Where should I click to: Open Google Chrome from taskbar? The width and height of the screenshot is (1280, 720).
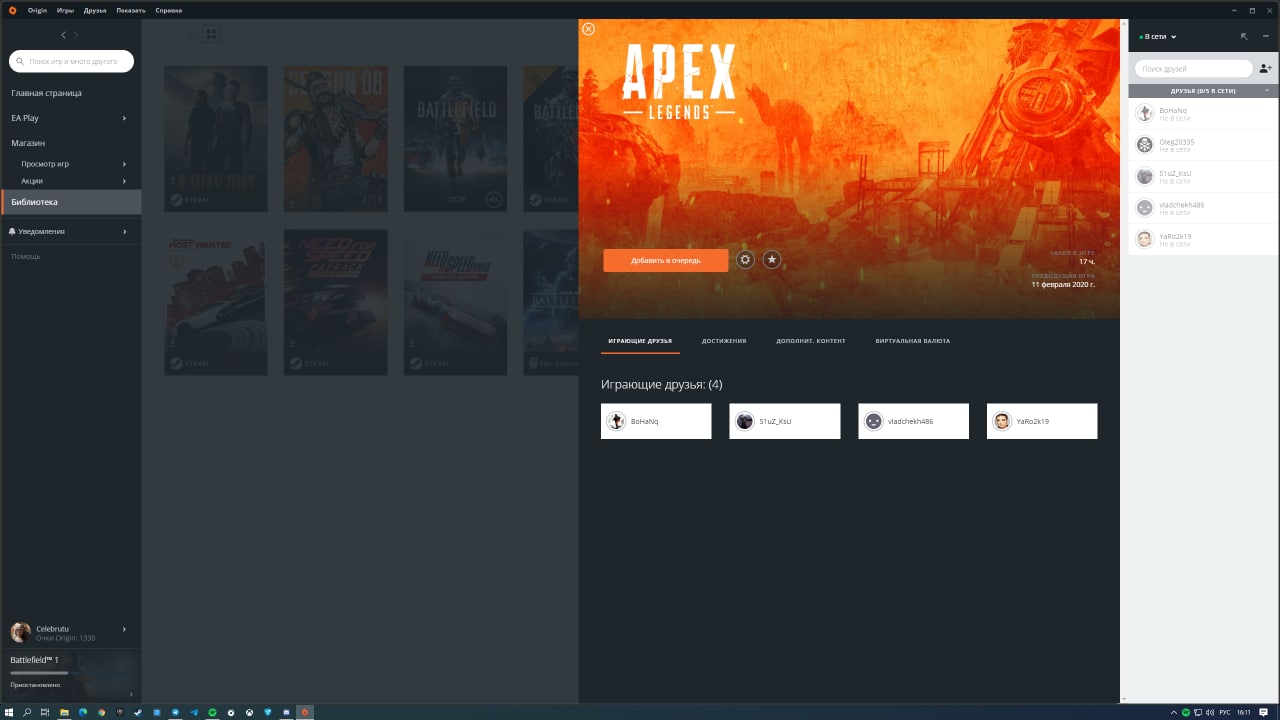(x=101, y=712)
